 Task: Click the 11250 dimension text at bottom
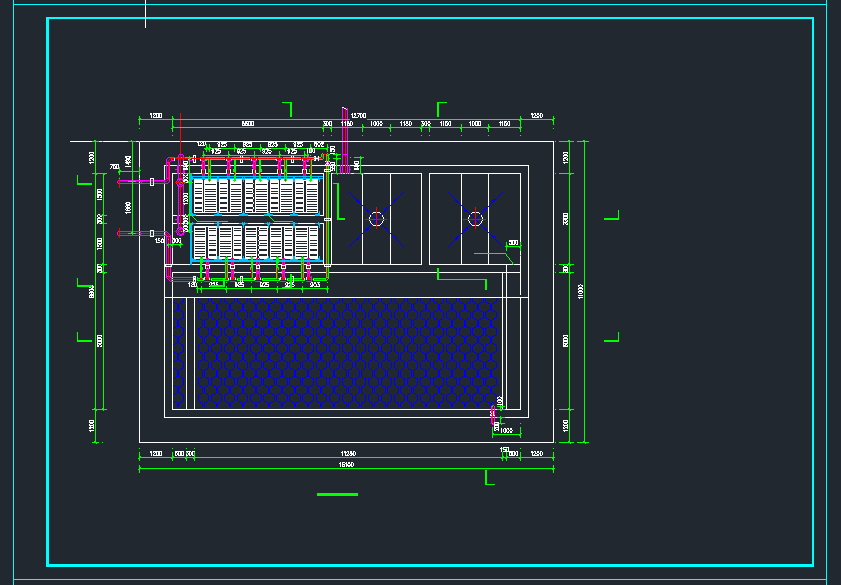coord(348,454)
